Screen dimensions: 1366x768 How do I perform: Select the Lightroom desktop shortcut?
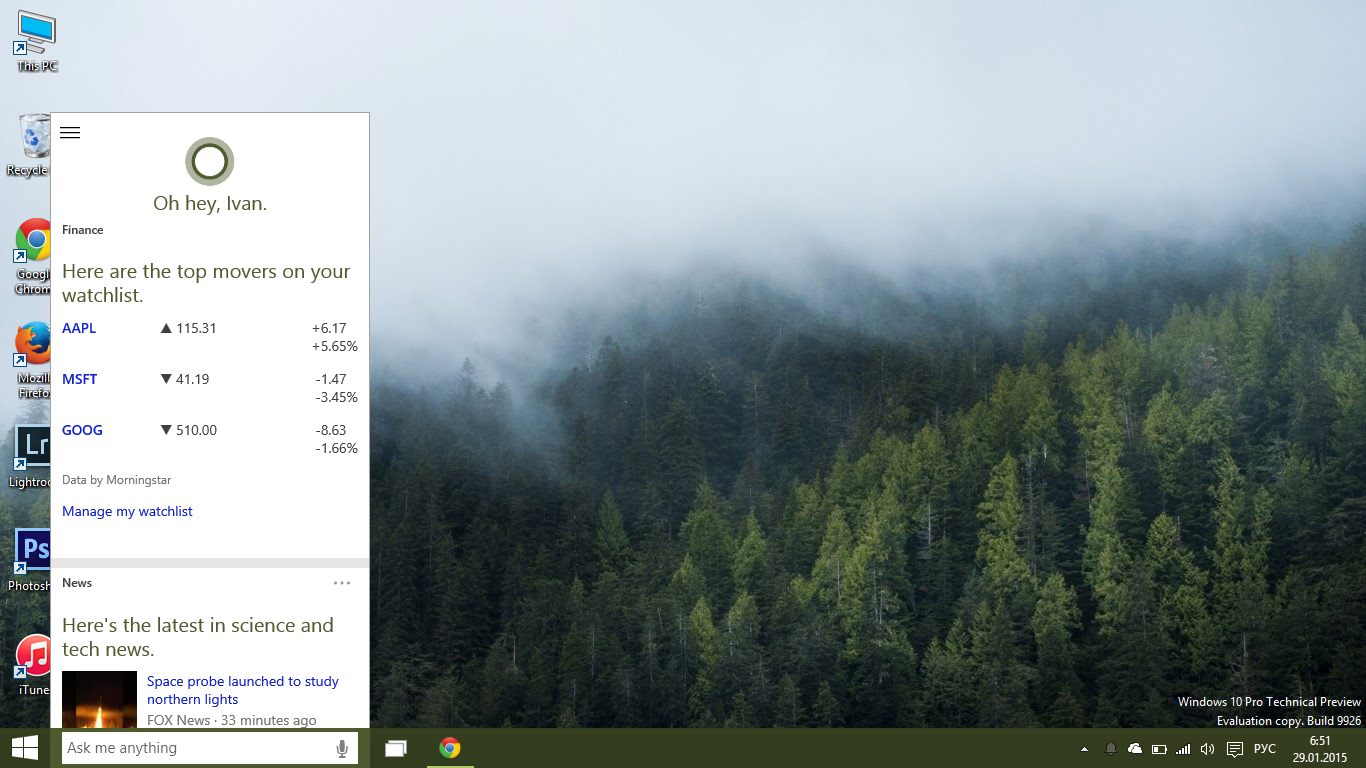pyautogui.click(x=31, y=457)
